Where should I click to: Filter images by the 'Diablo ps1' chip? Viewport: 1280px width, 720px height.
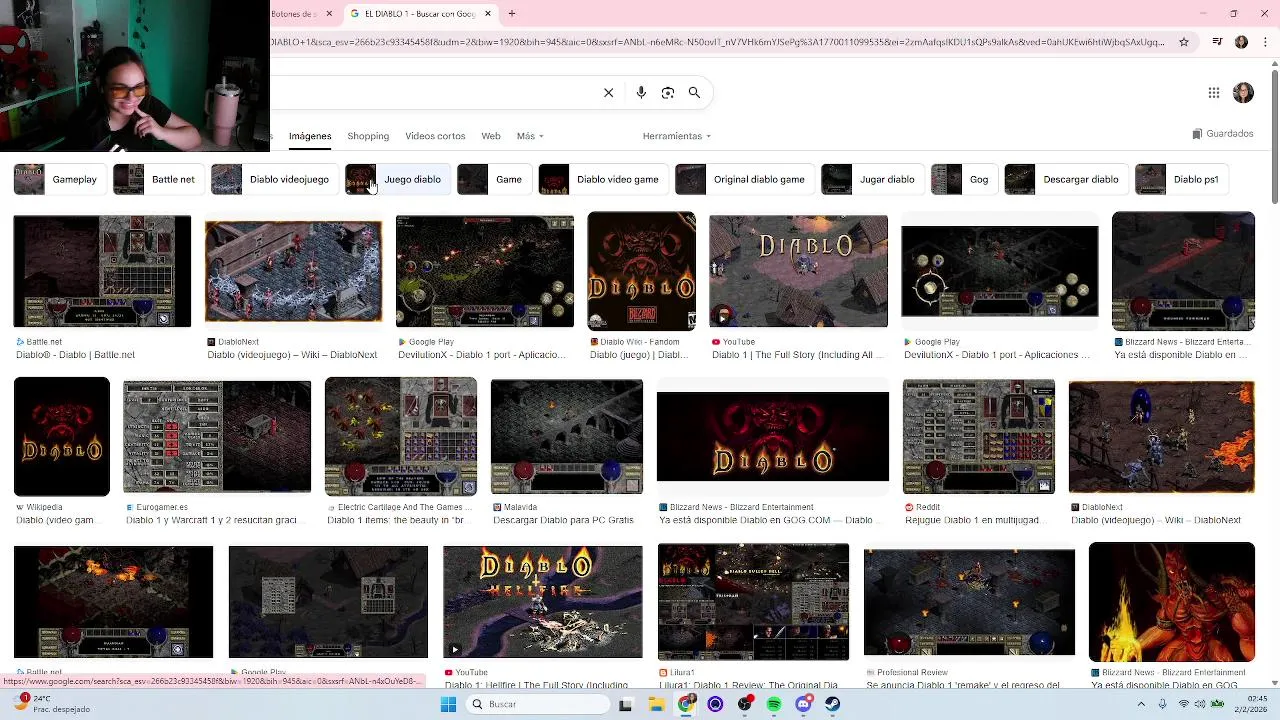pos(1180,180)
